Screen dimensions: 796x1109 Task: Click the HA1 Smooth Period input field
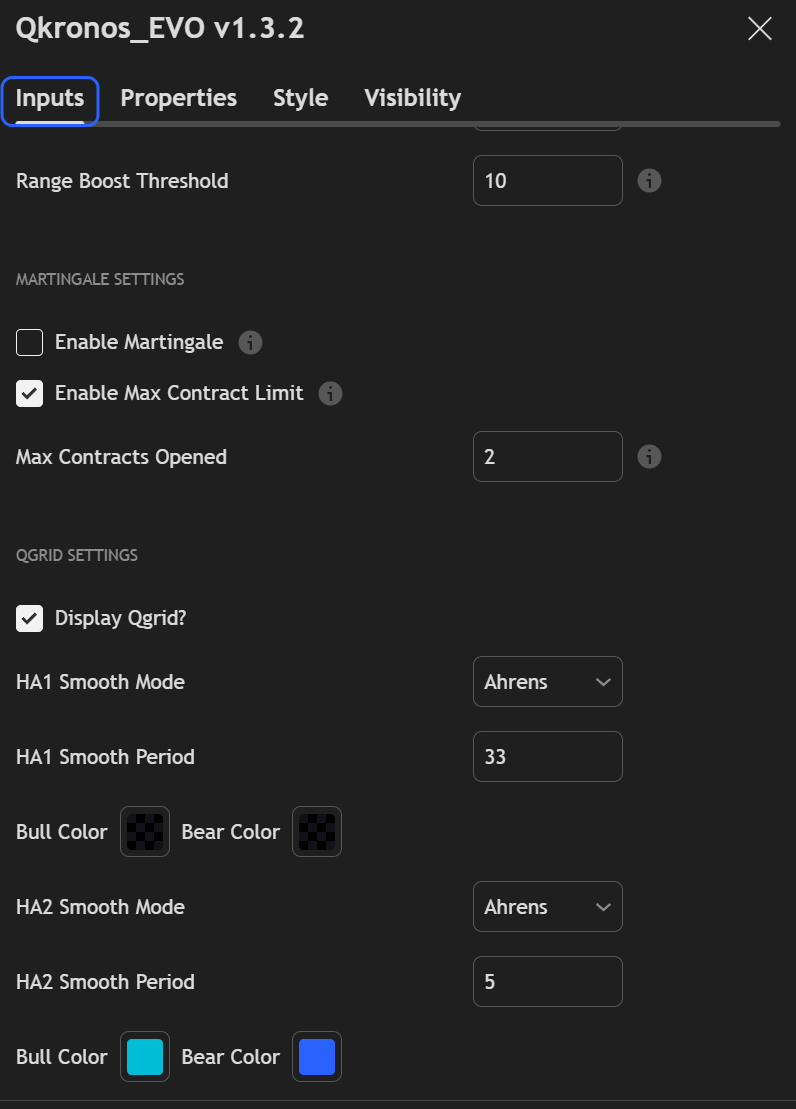547,757
